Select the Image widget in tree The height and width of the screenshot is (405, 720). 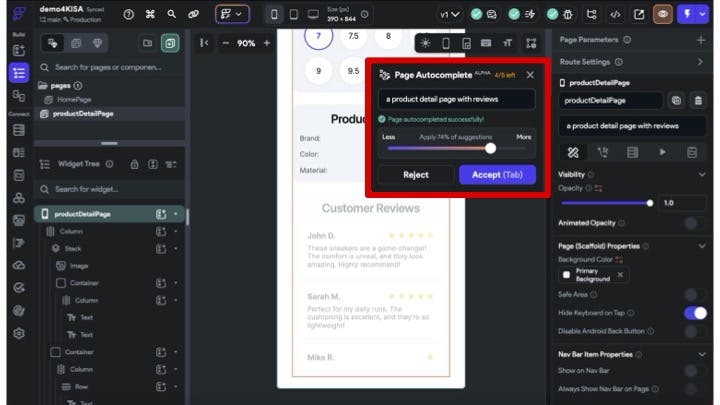click(x=79, y=266)
